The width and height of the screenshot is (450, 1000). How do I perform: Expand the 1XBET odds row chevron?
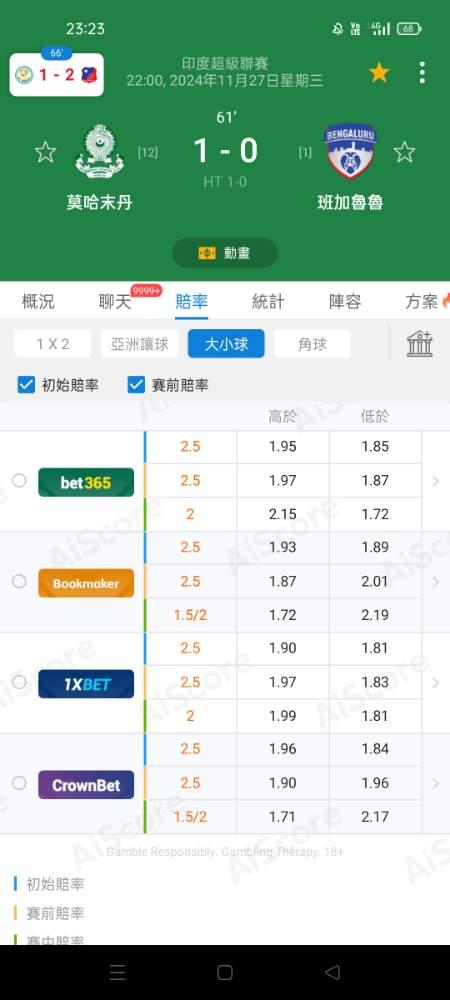click(x=435, y=682)
